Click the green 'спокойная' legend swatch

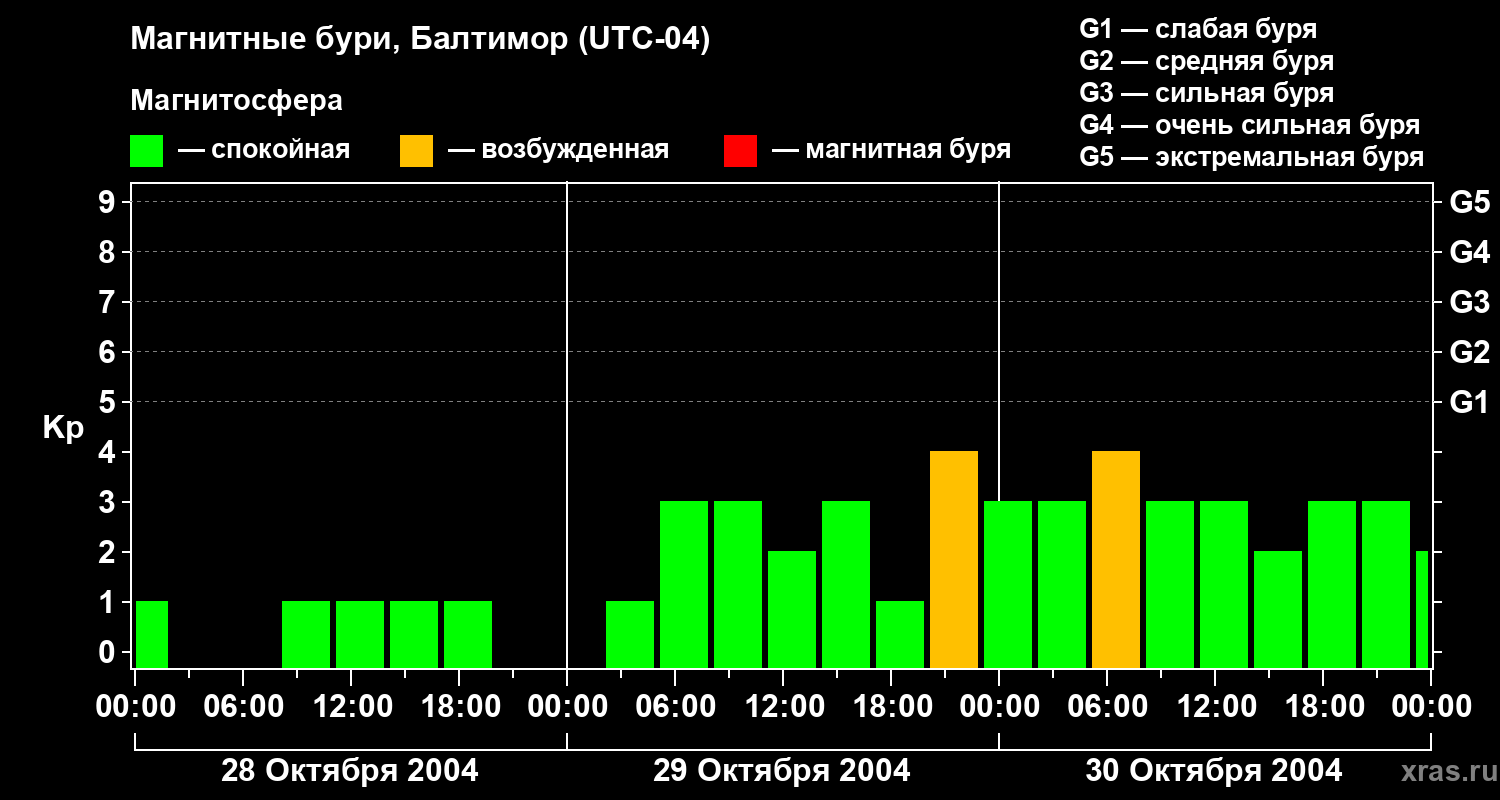tap(146, 151)
